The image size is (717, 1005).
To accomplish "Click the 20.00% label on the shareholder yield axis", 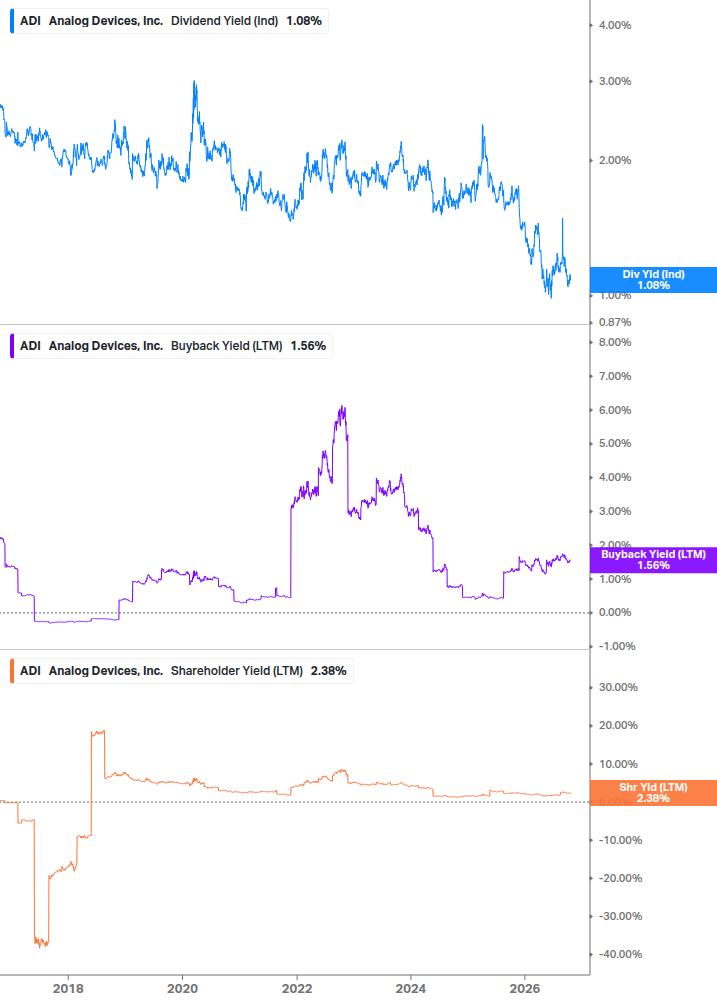I will point(618,726).
